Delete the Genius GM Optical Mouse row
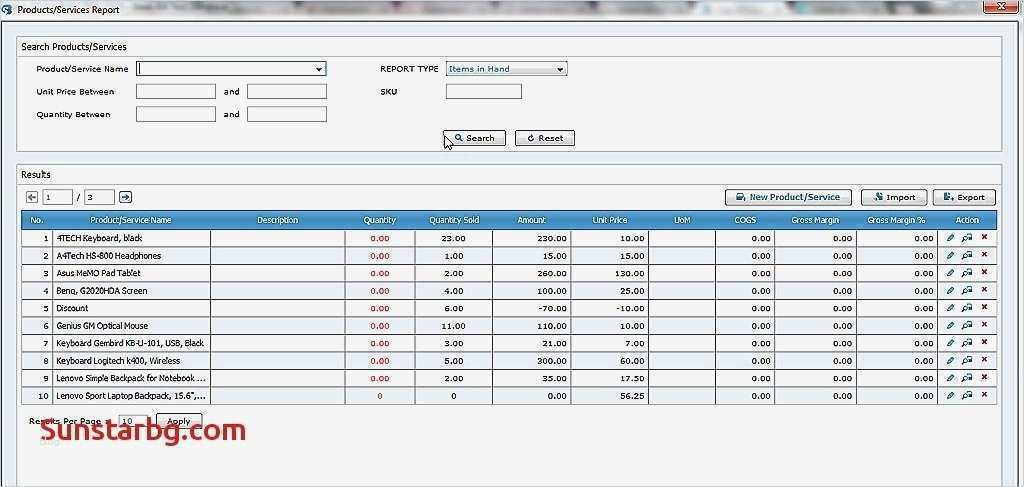Image resolution: width=1024 pixels, height=487 pixels. pyautogui.click(x=984, y=325)
